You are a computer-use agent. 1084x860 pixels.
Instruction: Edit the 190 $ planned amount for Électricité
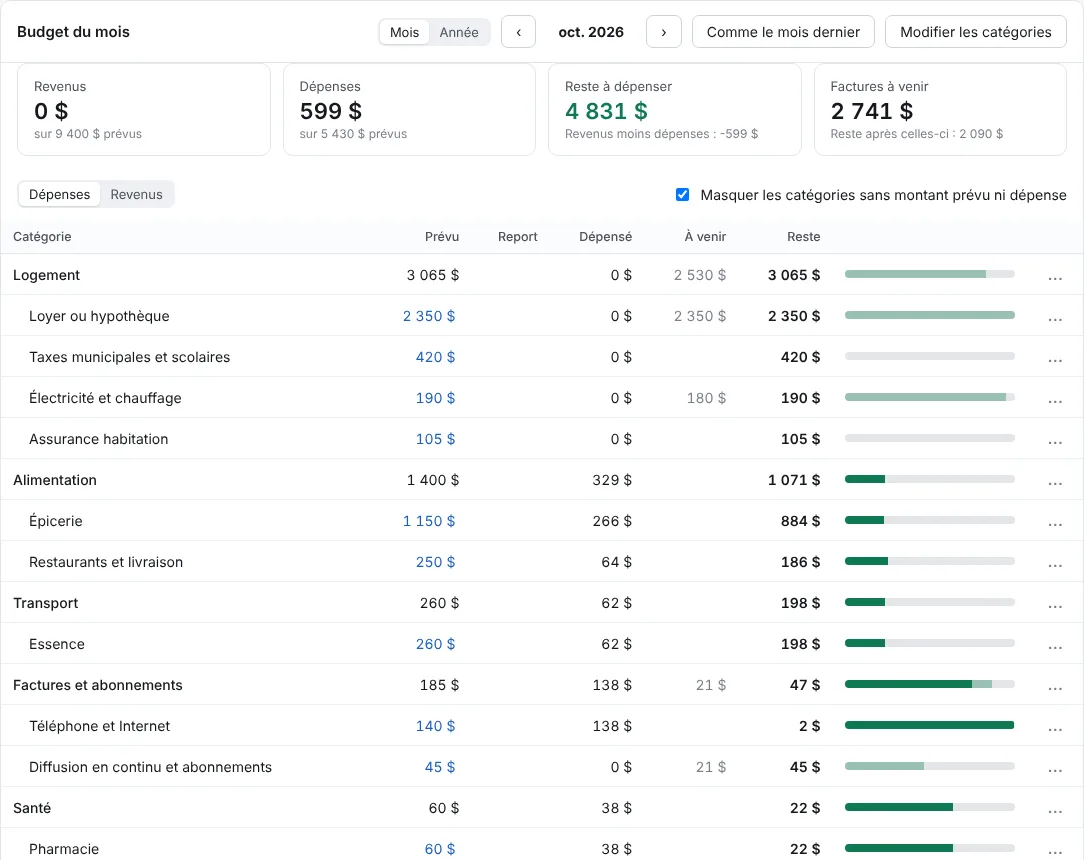click(436, 398)
